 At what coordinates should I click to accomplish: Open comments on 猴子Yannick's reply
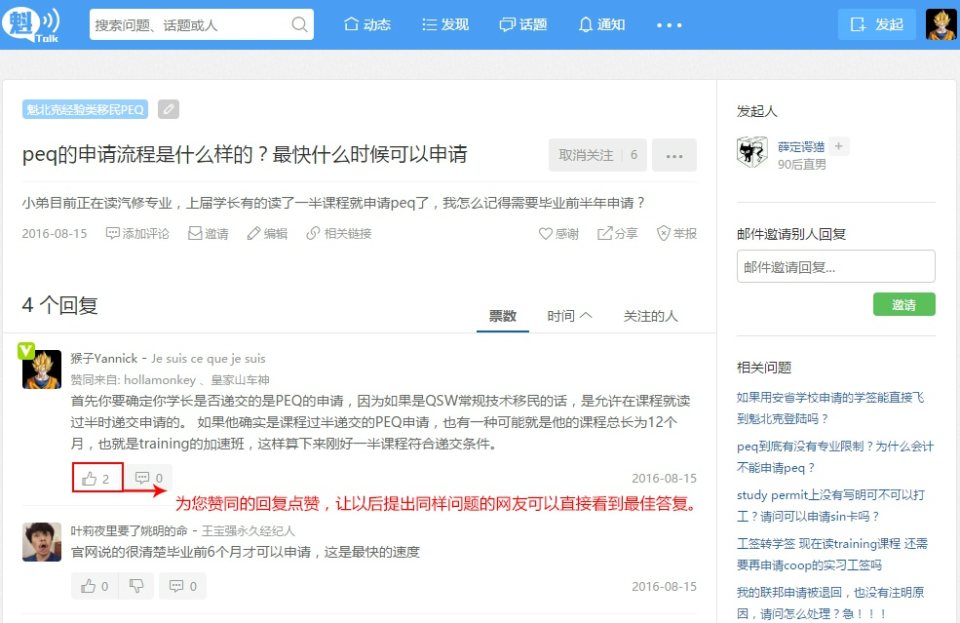pos(149,478)
